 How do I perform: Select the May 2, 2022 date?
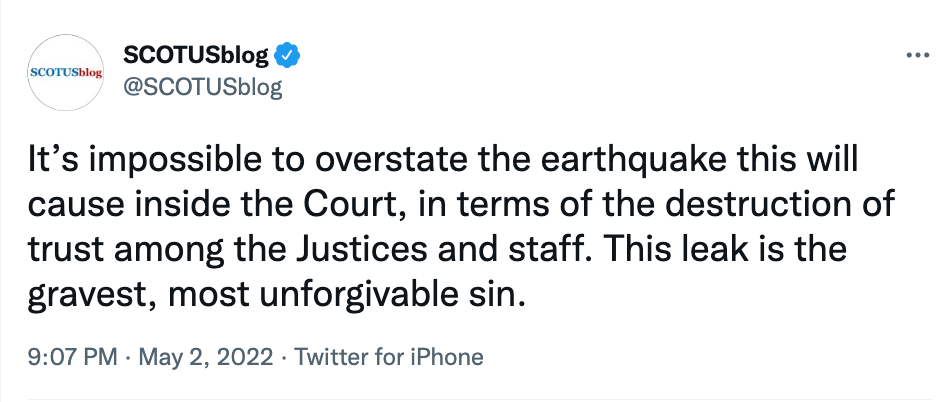pyautogui.click(x=206, y=357)
